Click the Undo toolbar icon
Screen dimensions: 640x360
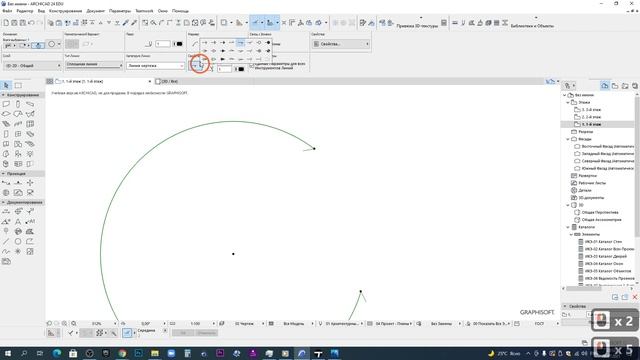tap(31, 23)
